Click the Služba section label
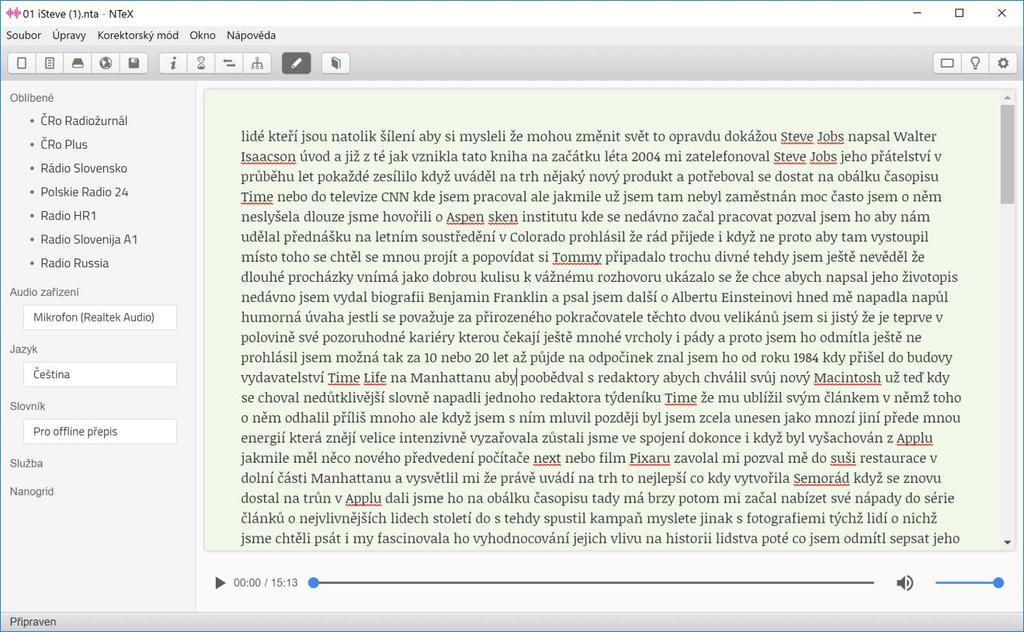The image size is (1024, 632). click(26, 464)
